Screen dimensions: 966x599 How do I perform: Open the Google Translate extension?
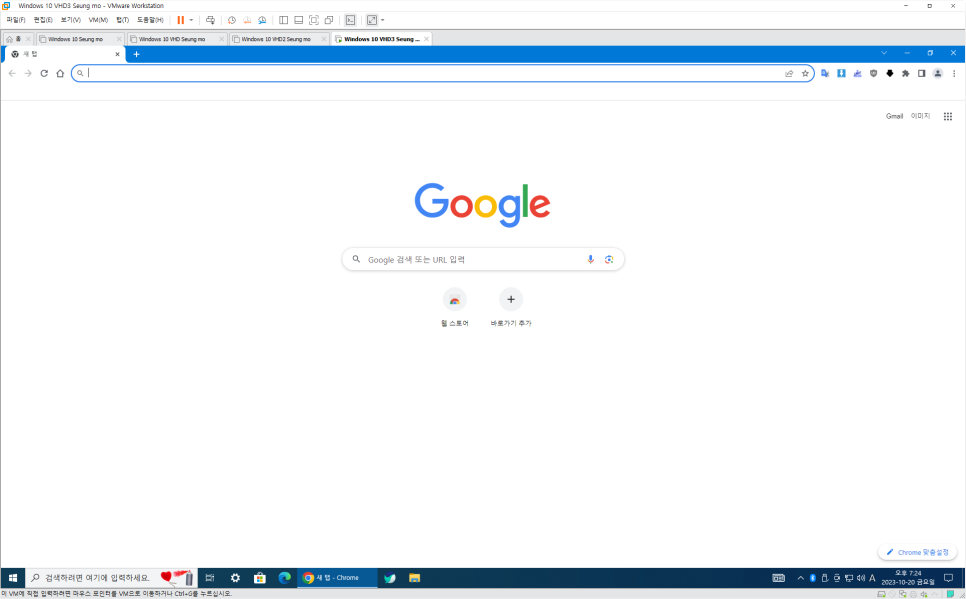point(825,73)
